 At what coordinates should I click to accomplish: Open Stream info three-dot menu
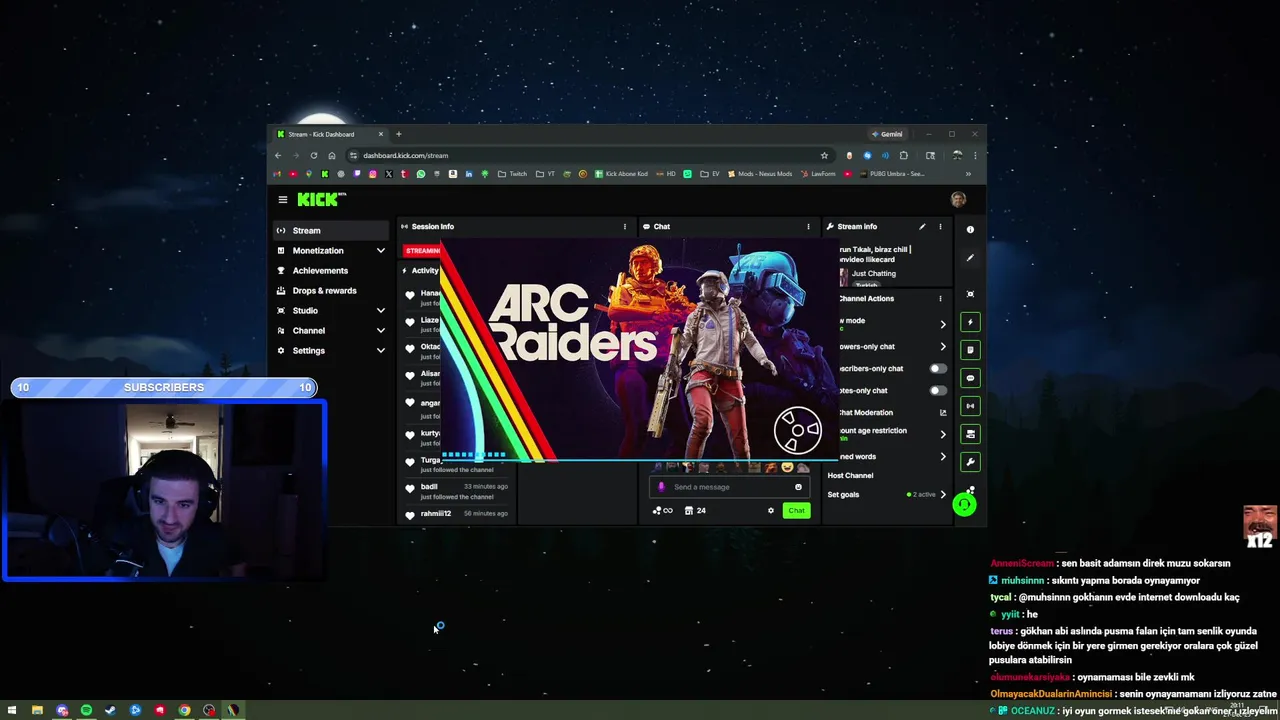tap(940, 227)
